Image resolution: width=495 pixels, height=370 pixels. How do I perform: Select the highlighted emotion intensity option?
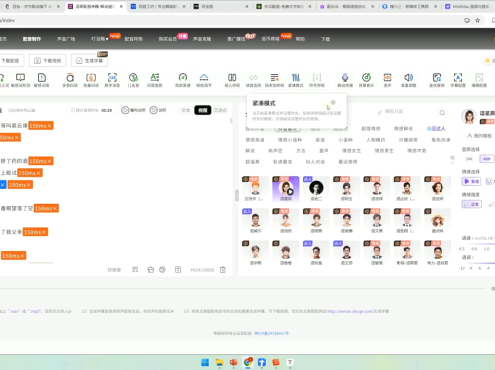471,204
